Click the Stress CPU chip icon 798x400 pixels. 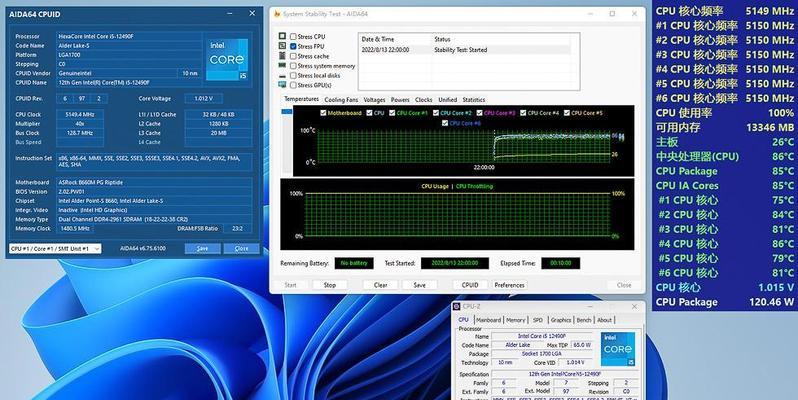pyautogui.click(x=282, y=36)
